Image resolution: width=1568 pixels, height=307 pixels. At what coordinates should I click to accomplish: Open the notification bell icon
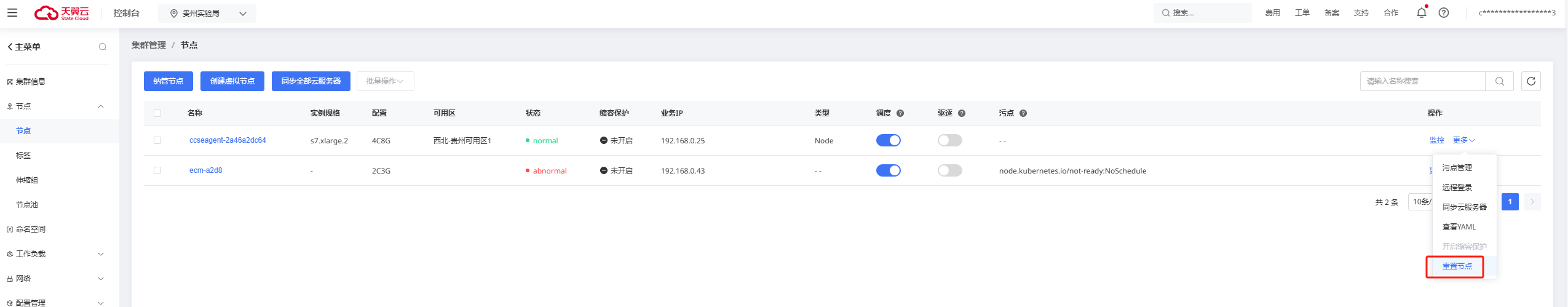(x=1422, y=12)
